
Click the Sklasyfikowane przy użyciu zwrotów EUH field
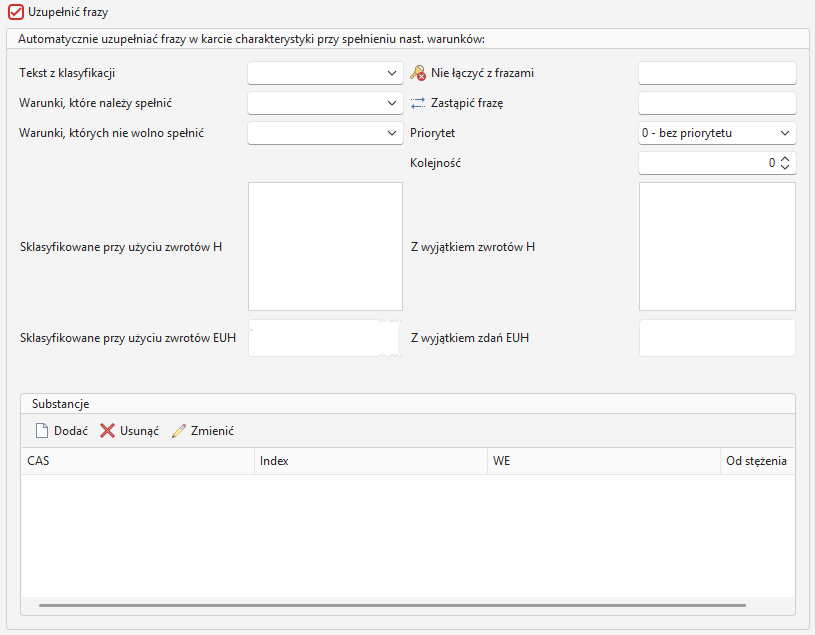(x=325, y=338)
